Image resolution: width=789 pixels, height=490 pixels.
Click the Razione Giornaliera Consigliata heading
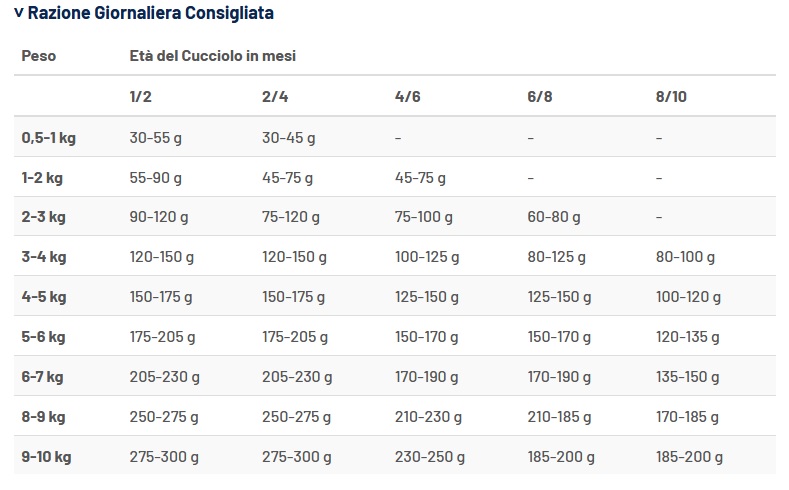click(x=150, y=14)
